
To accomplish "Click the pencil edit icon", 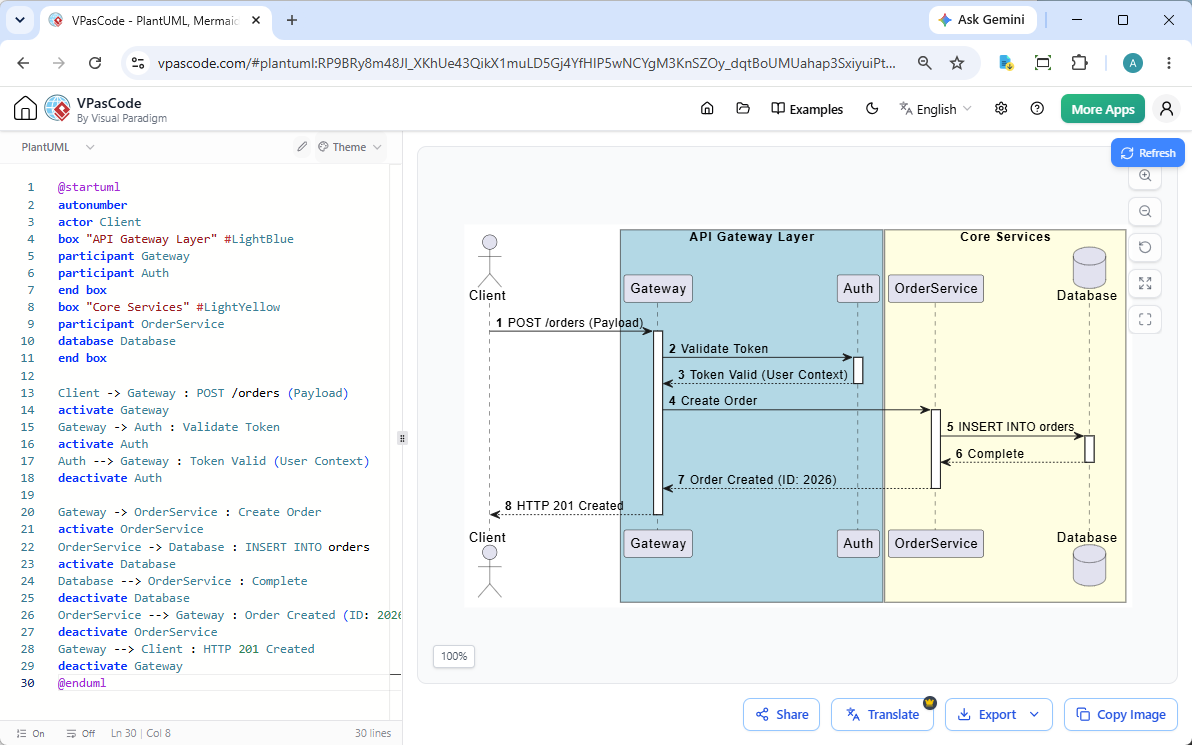I will tap(302, 147).
